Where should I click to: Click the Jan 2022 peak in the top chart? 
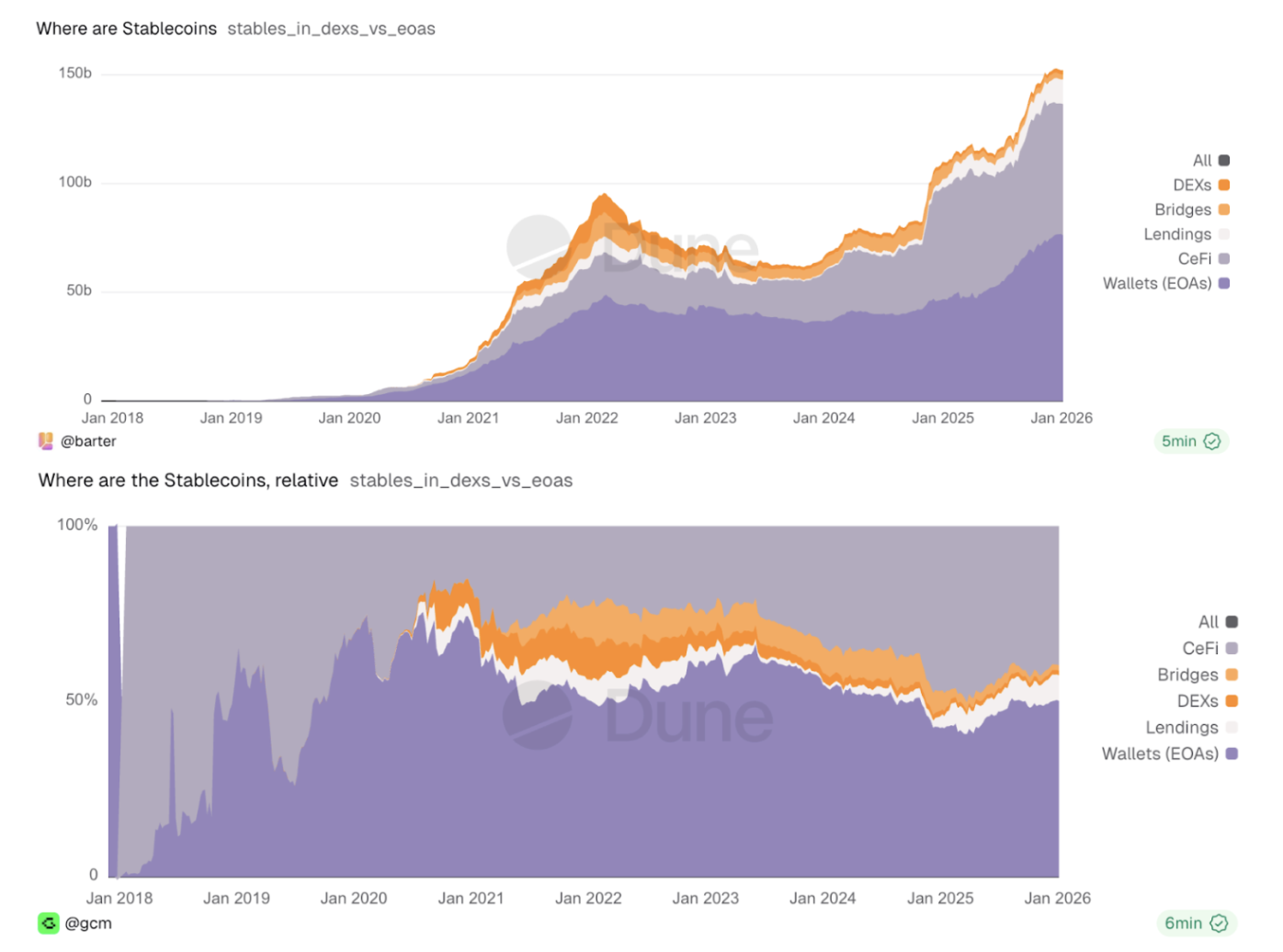tap(603, 196)
